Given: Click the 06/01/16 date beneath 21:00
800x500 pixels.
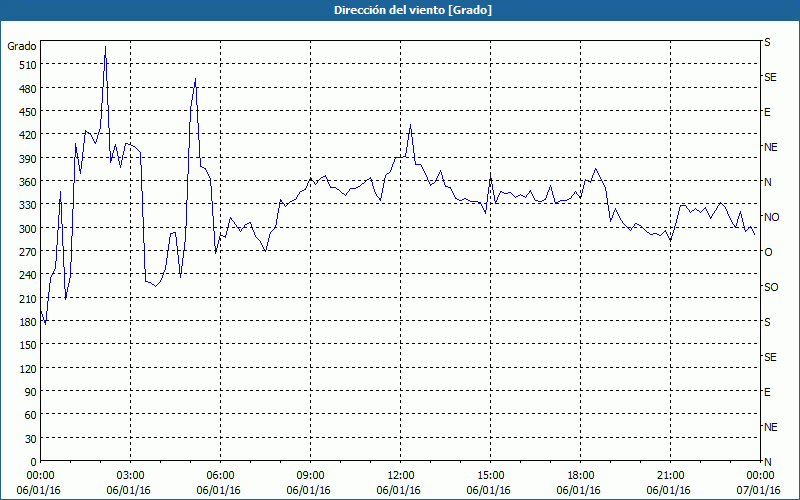Looking at the screenshot, I should click(x=668, y=490).
